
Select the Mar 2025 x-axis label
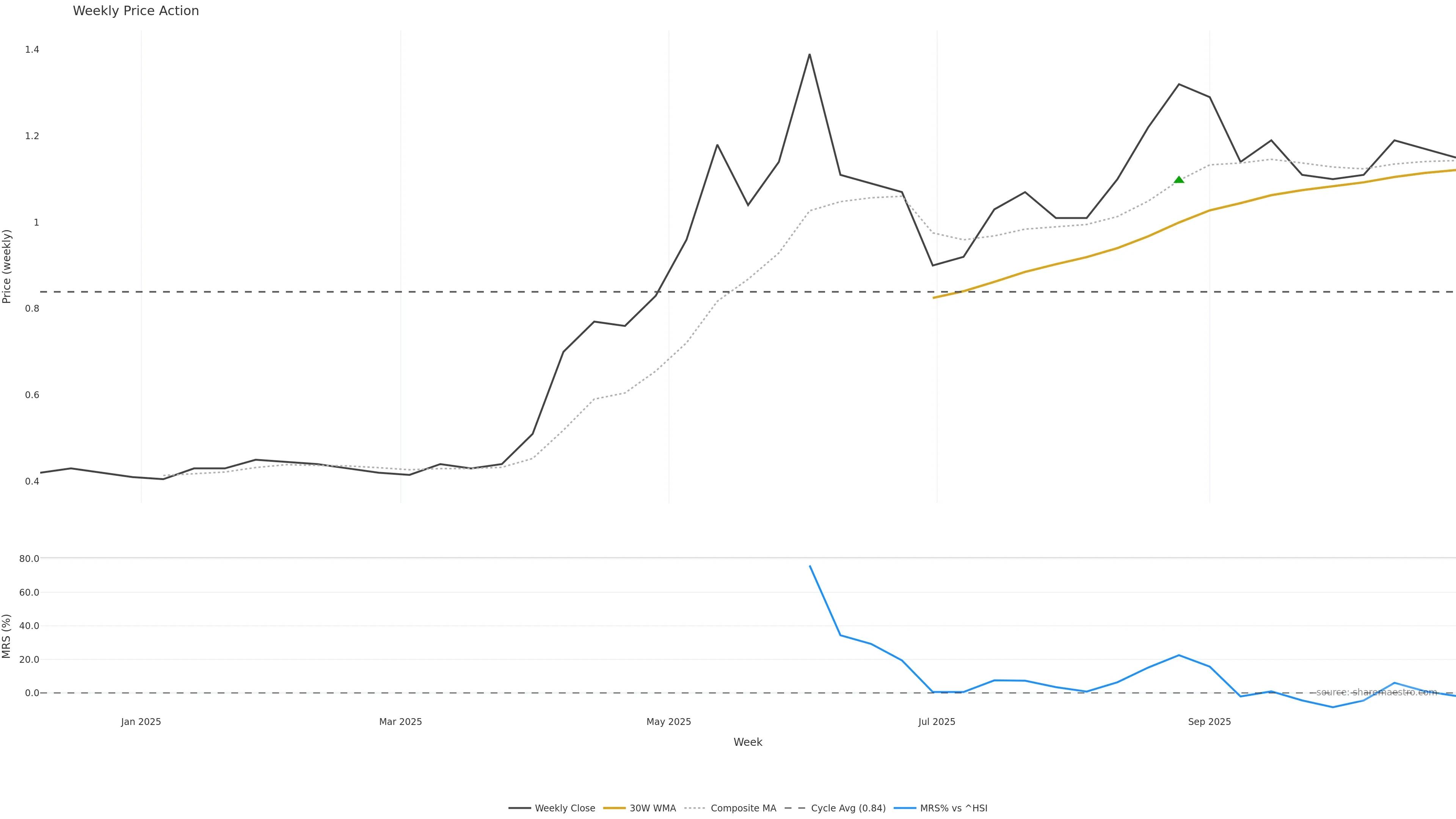[x=400, y=722]
